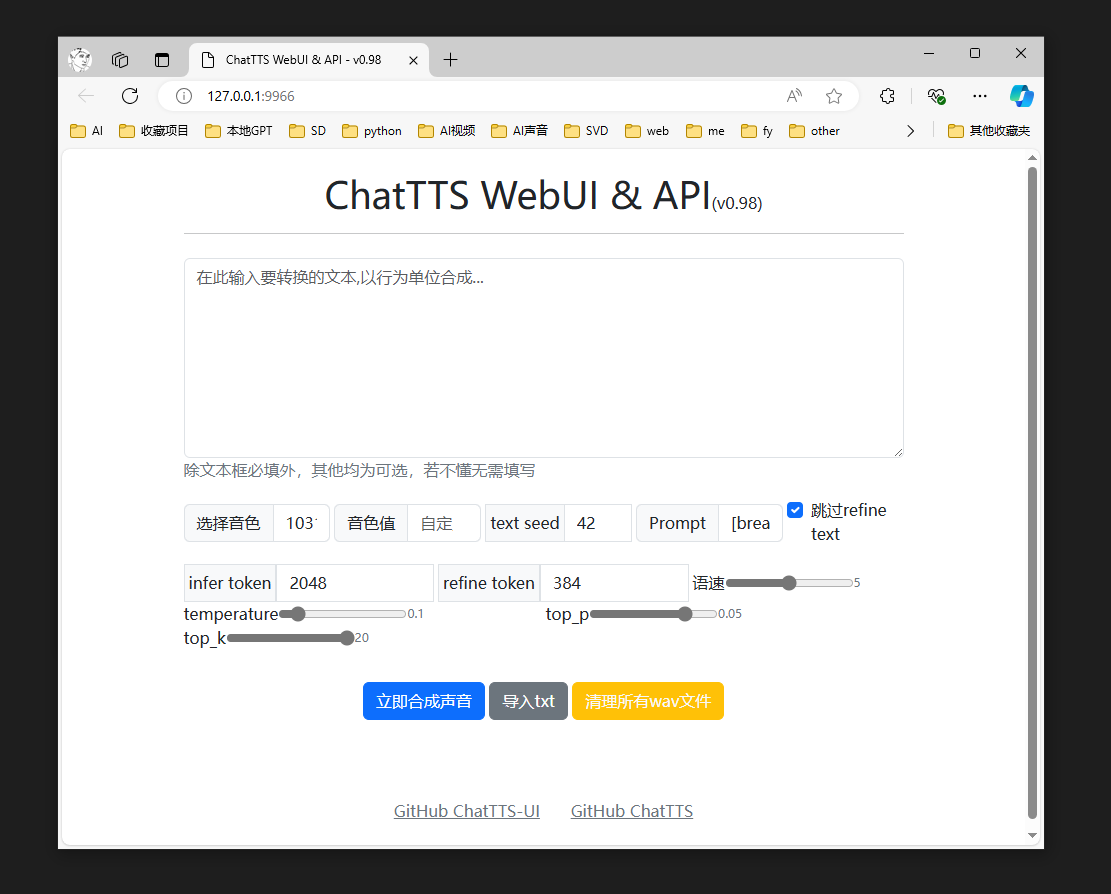Reload the page with refresh icon

click(x=130, y=96)
